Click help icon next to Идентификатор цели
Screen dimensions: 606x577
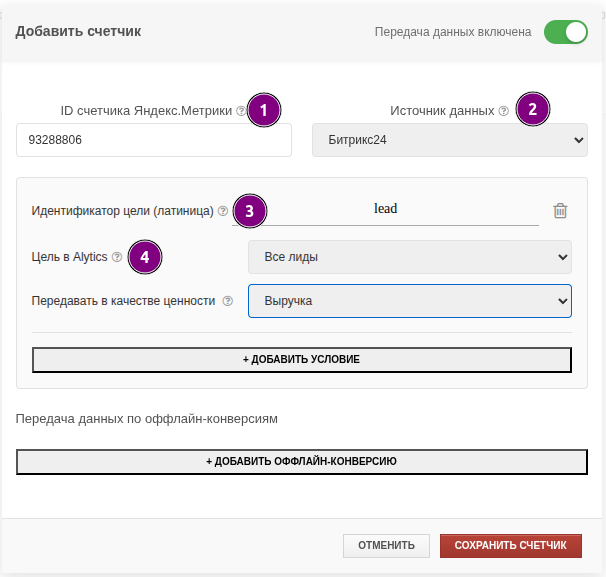(222, 211)
